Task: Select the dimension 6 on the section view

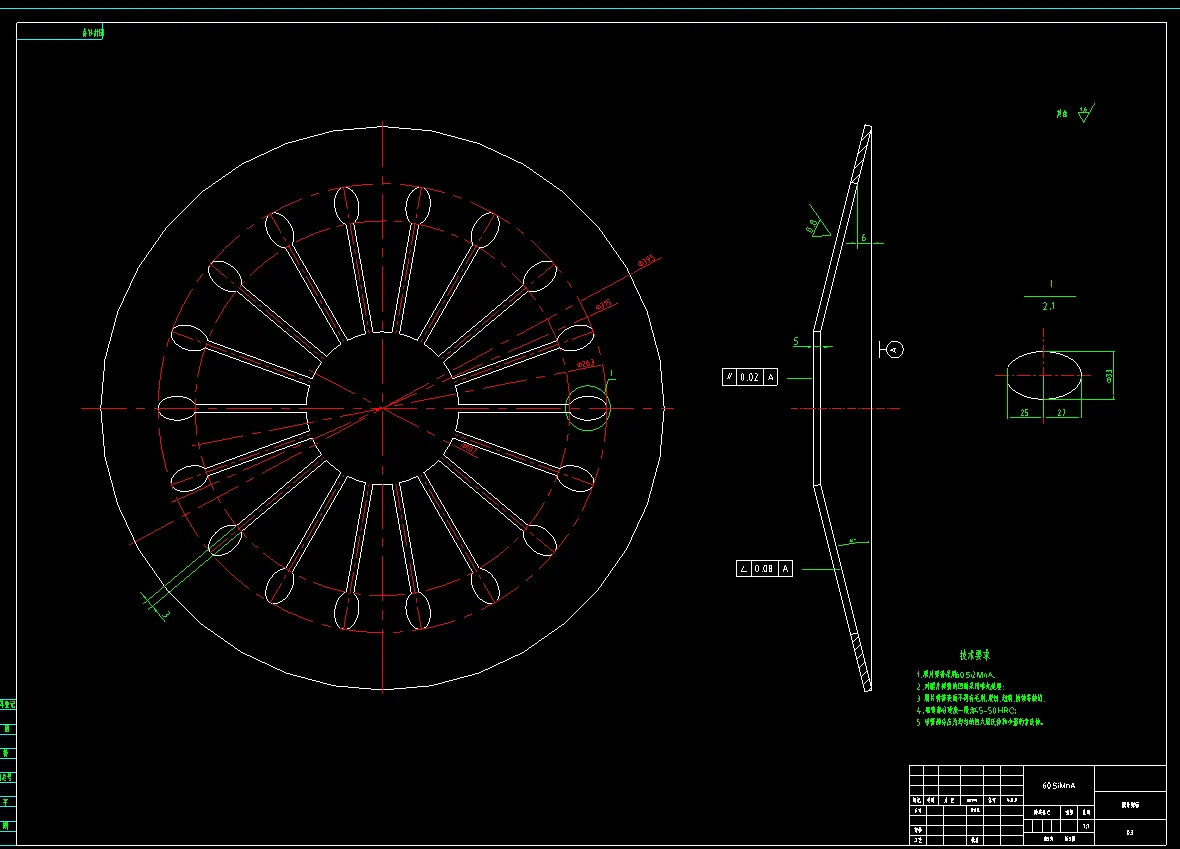Action: 863,238
